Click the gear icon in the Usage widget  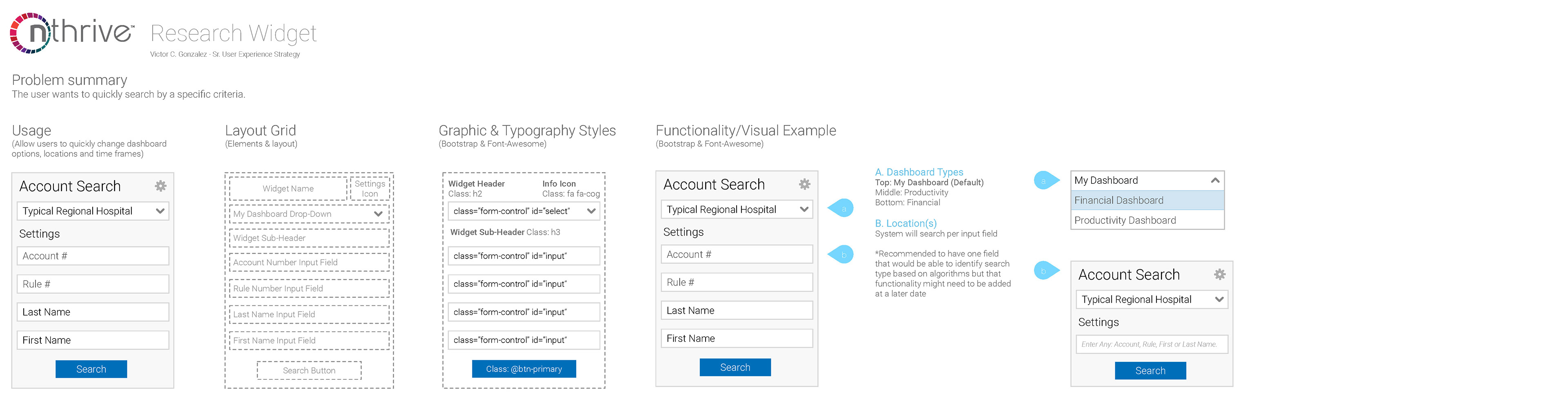[x=161, y=185]
